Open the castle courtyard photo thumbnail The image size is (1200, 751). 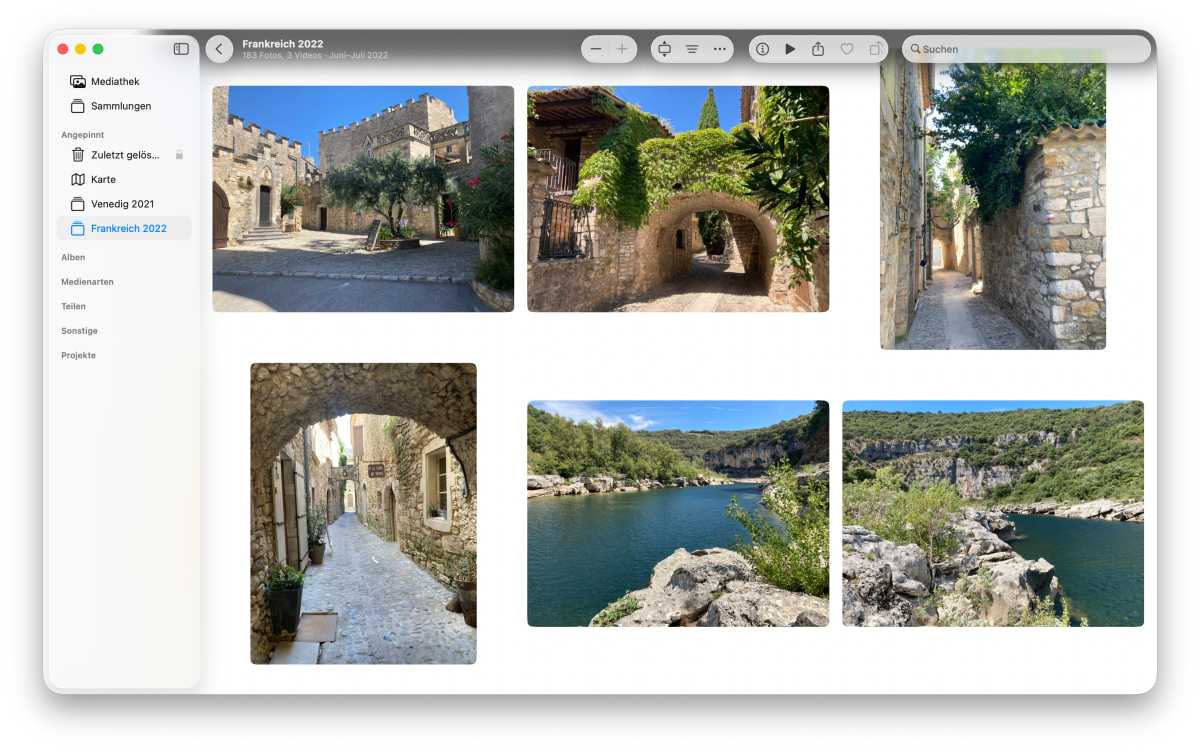coord(363,199)
